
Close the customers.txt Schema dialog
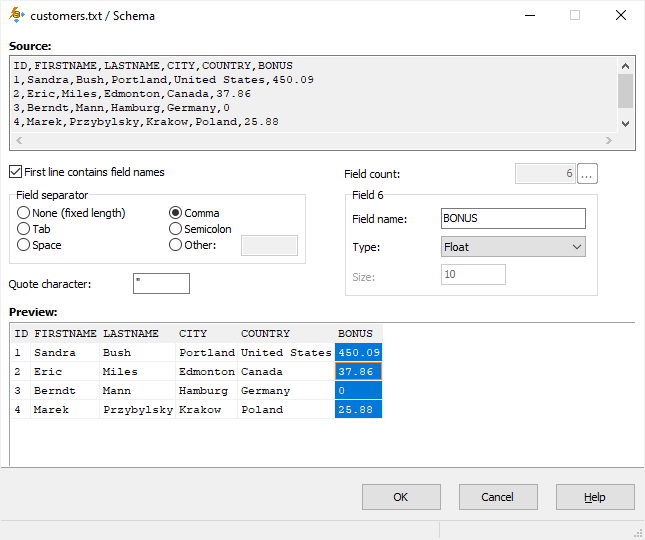click(x=621, y=15)
